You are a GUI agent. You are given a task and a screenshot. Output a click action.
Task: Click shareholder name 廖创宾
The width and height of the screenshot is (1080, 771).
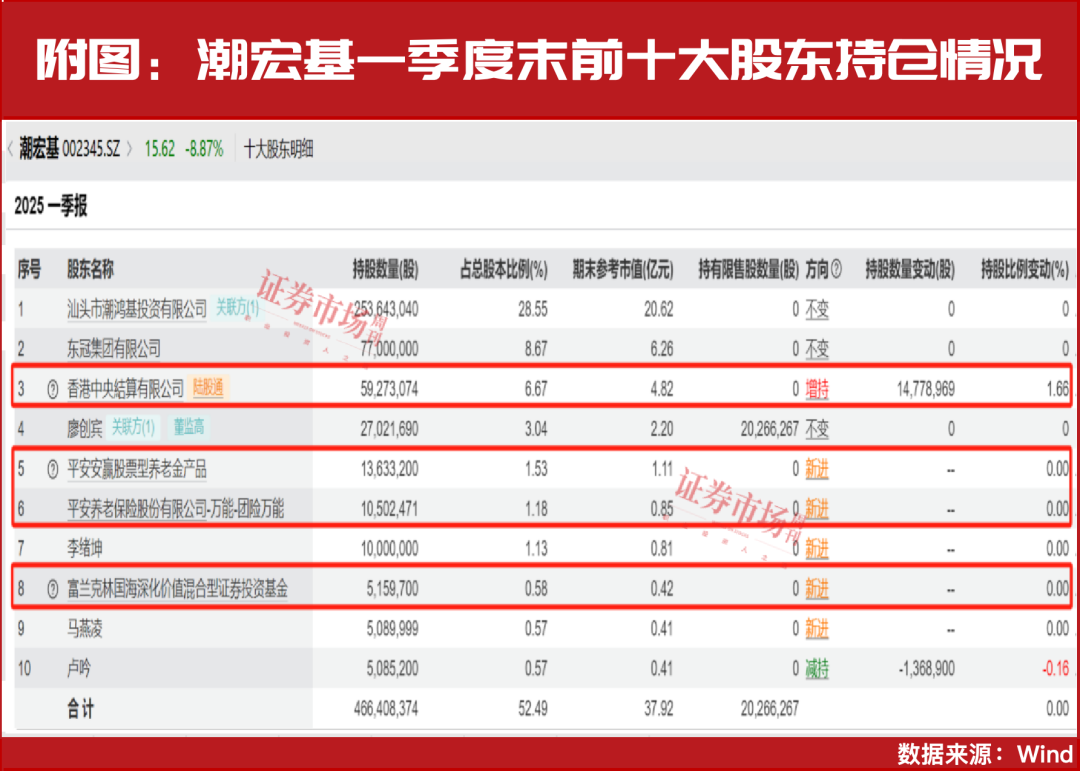pos(85,429)
